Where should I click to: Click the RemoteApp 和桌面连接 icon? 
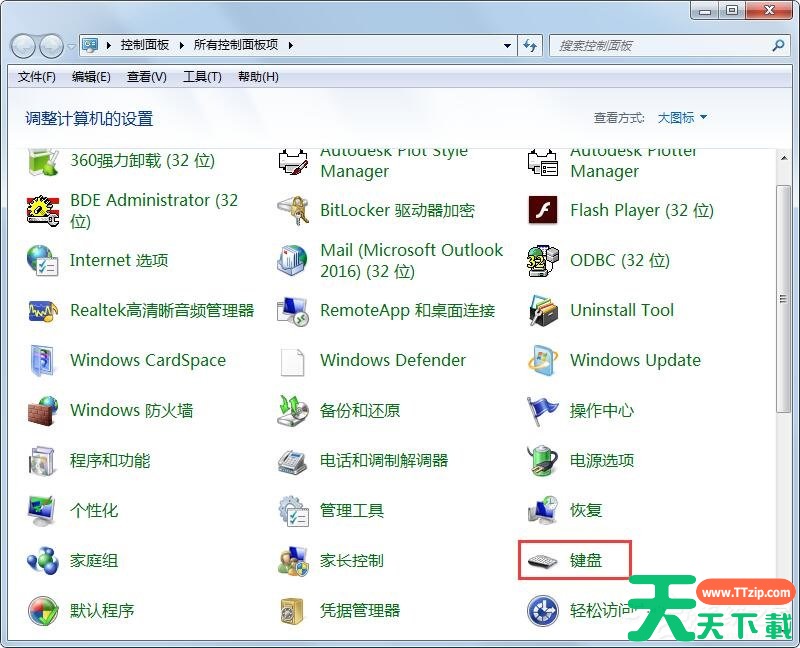click(x=293, y=310)
